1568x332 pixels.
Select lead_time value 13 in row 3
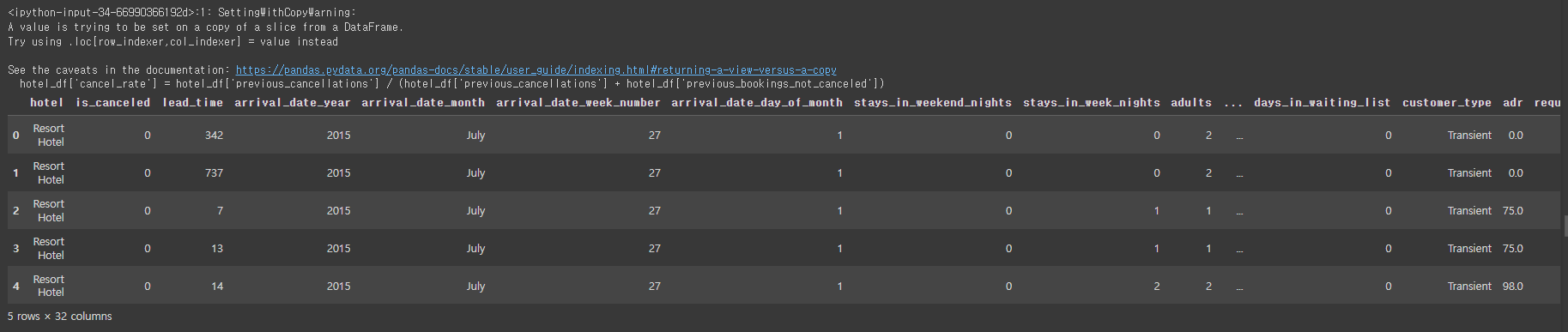217,248
